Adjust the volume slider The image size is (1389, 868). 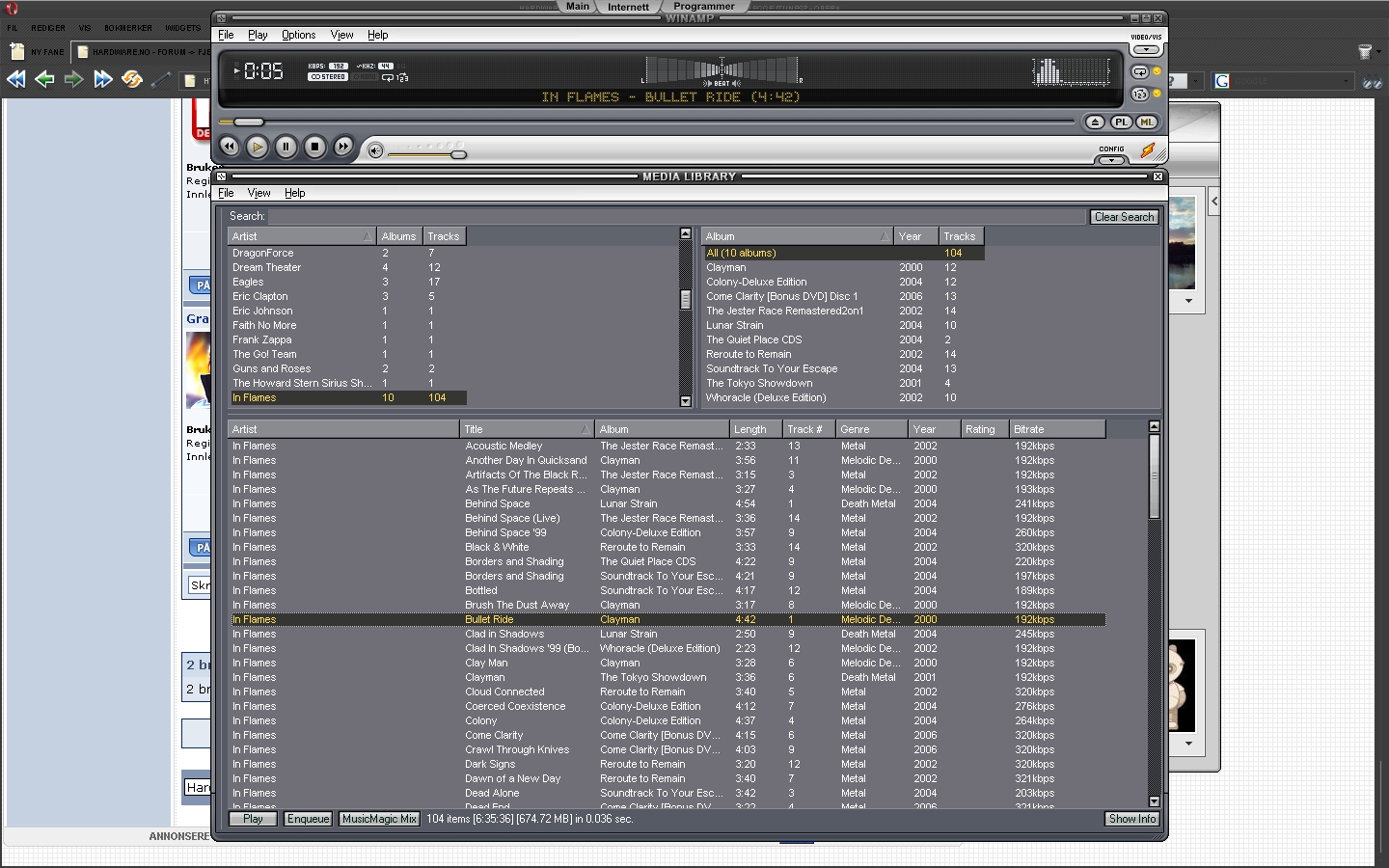coord(429,152)
